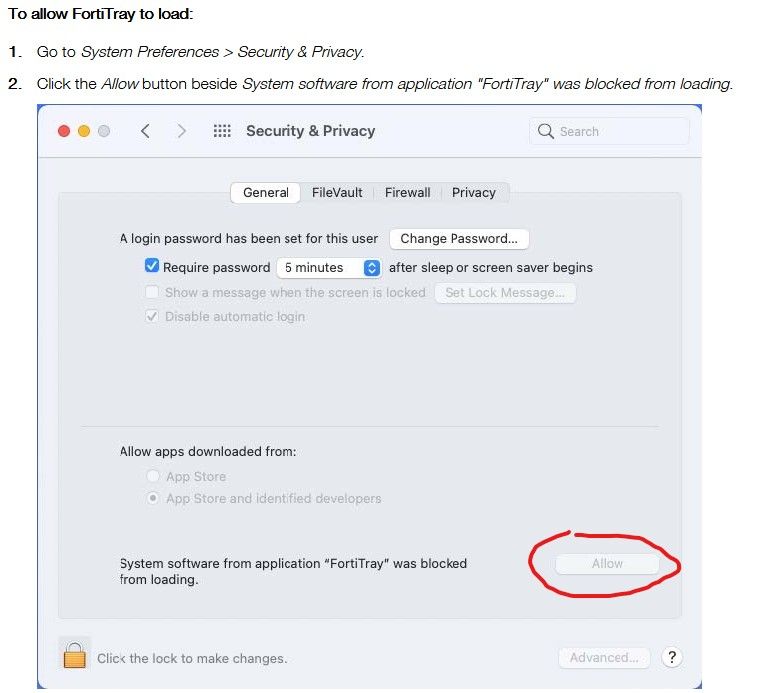759x693 pixels.
Task: Switch to the Firewall tab
Action: pos(407,192)
